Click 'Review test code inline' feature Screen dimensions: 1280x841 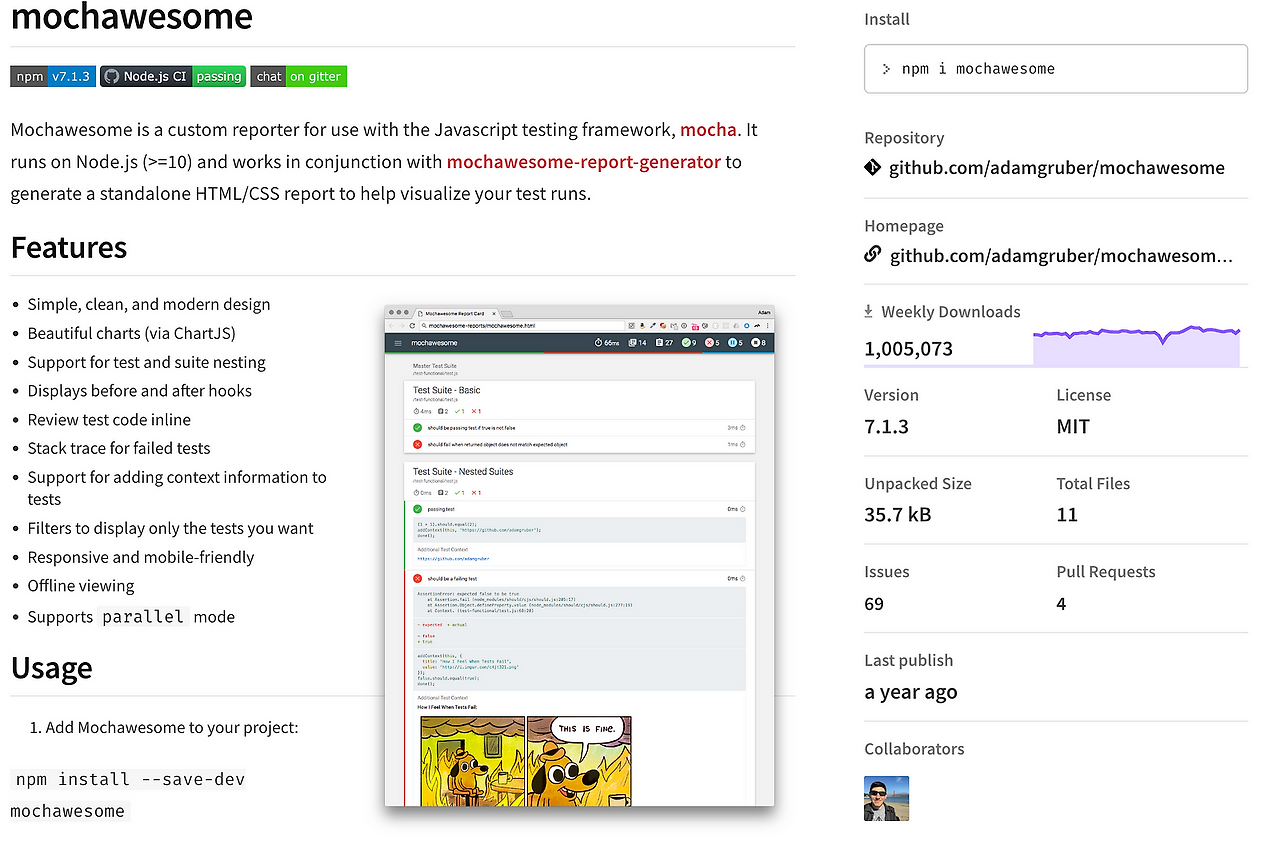pos(109,420)
